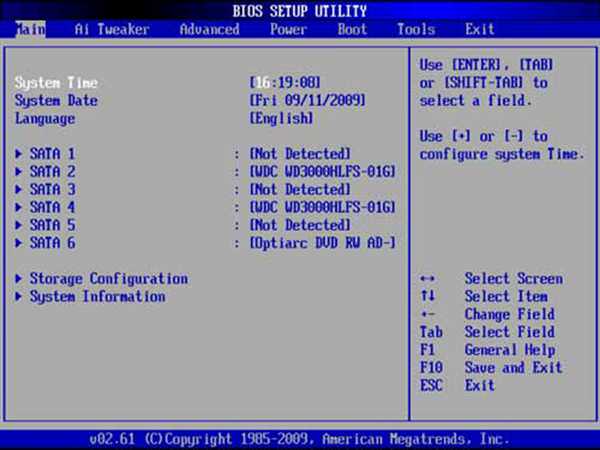Viewport: 600px width, 450px height.
Task: Click the BIOS SETUP UTILITY title
Action: tap(300, 11)
